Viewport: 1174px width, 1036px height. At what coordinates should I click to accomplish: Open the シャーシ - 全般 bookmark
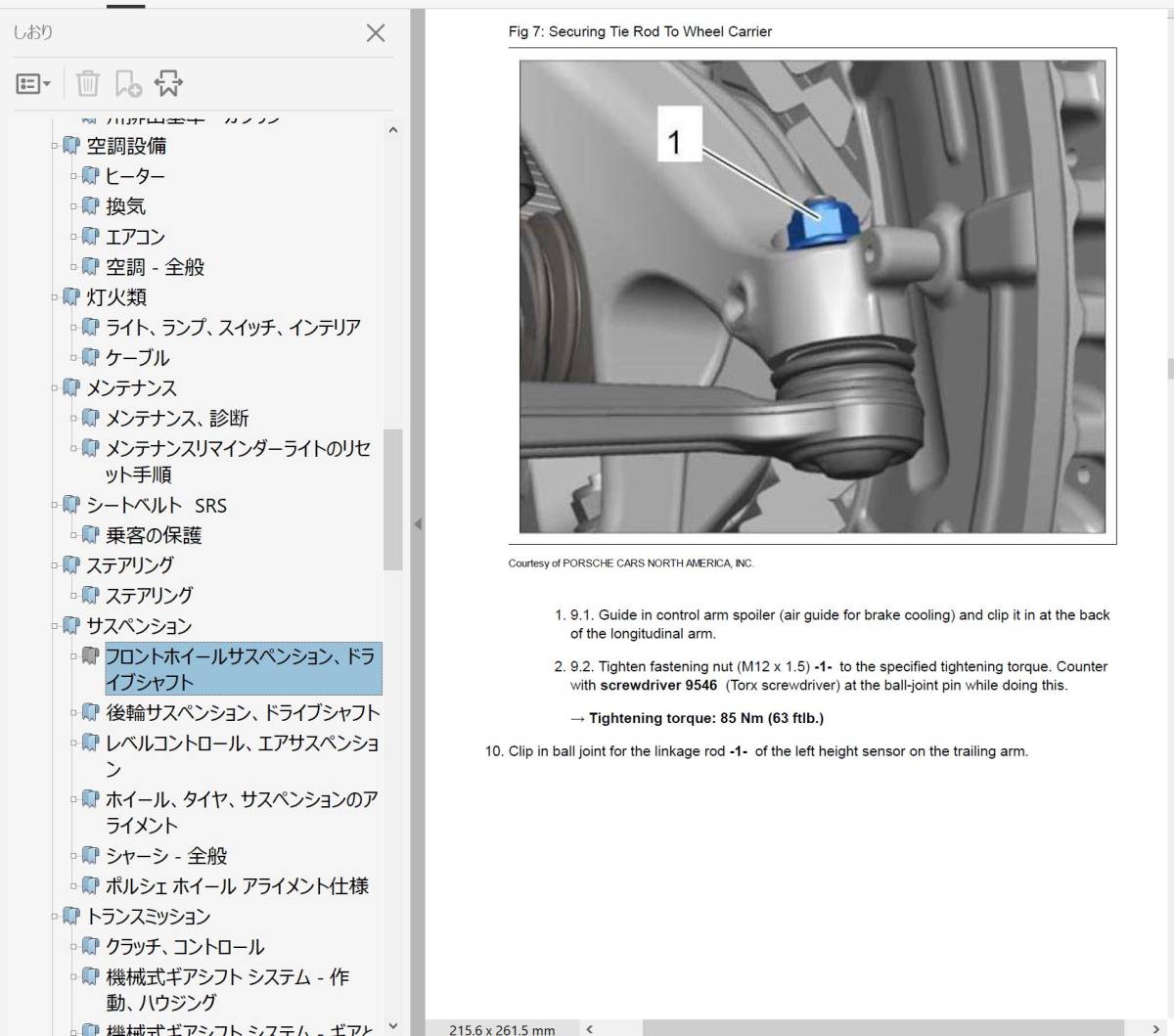166,856
